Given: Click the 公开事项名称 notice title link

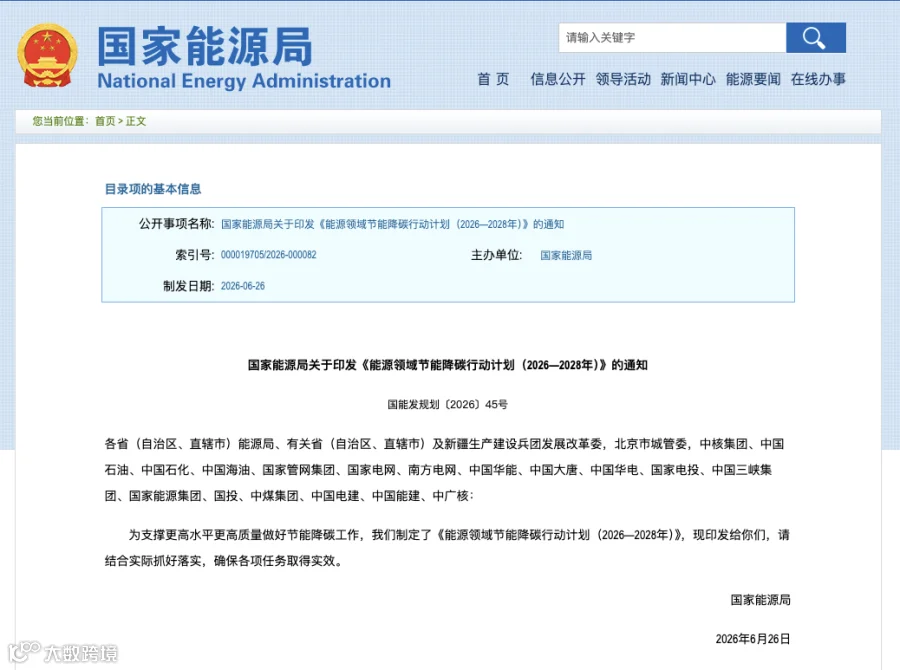Looking at the screenshot, I should pyautogui.click(x=393, y=224).
